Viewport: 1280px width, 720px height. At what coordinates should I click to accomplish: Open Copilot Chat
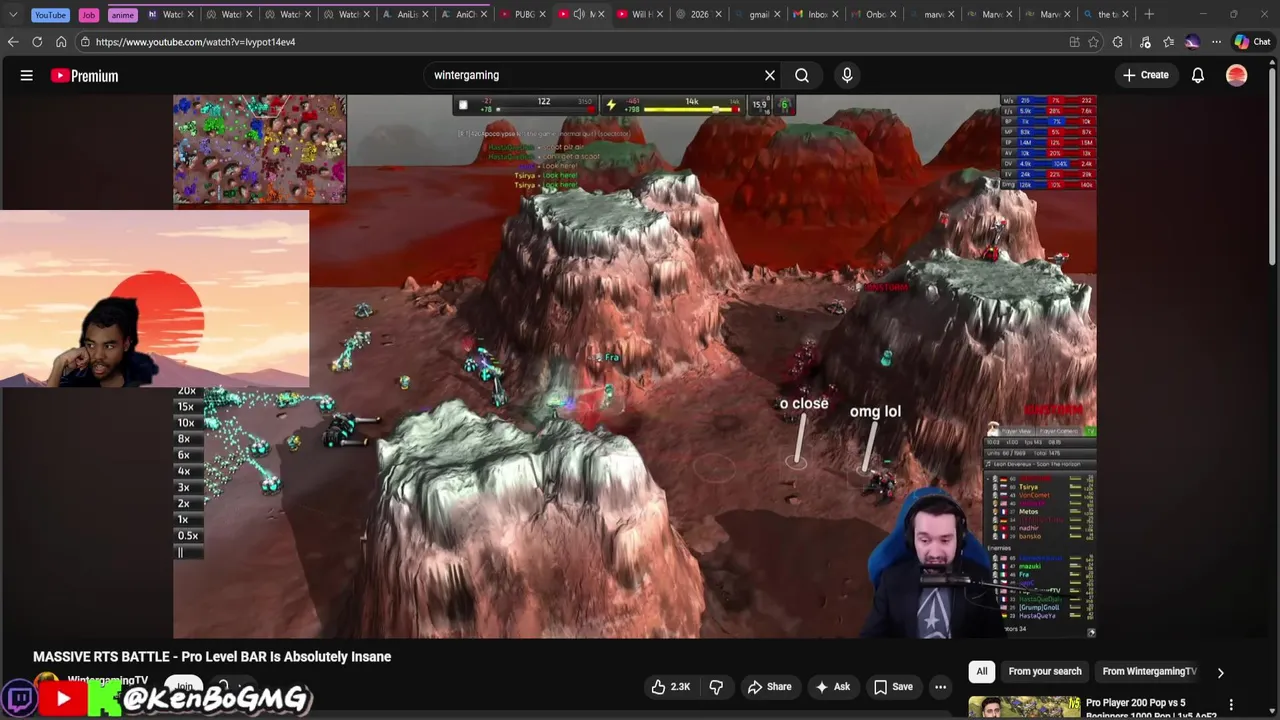click(x=1252, y=42)
